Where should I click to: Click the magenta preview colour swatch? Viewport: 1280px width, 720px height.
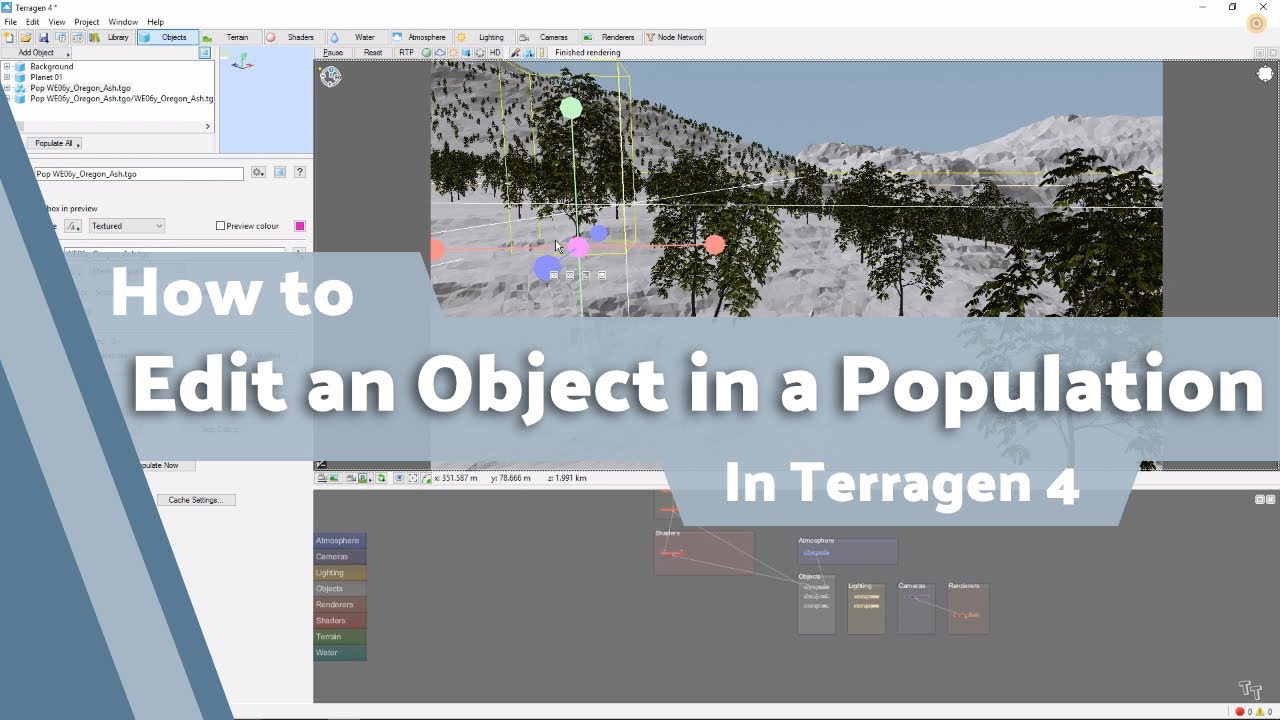pos(299,226)
